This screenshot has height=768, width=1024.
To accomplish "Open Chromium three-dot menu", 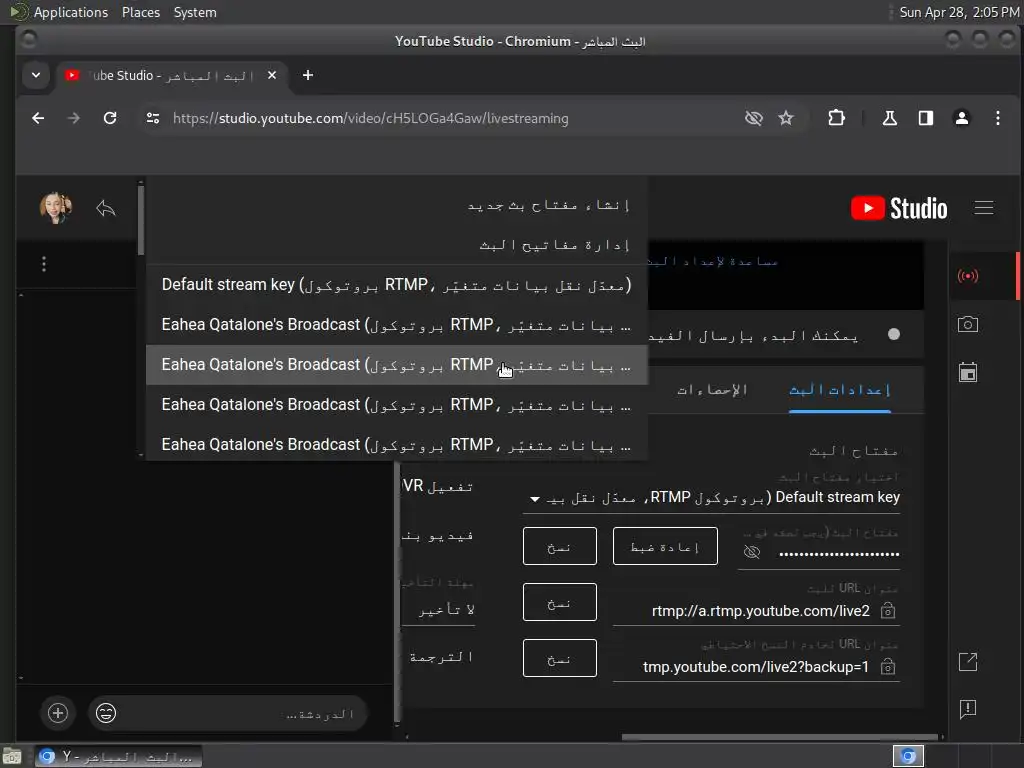I will coord(997,118).
